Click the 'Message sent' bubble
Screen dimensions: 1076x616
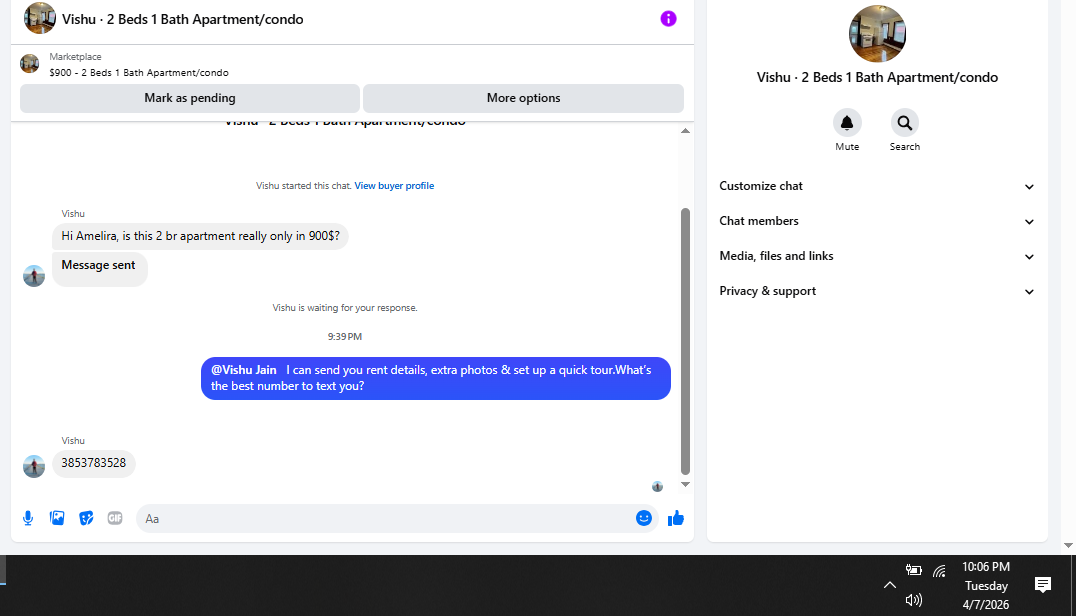click(100, 268)
